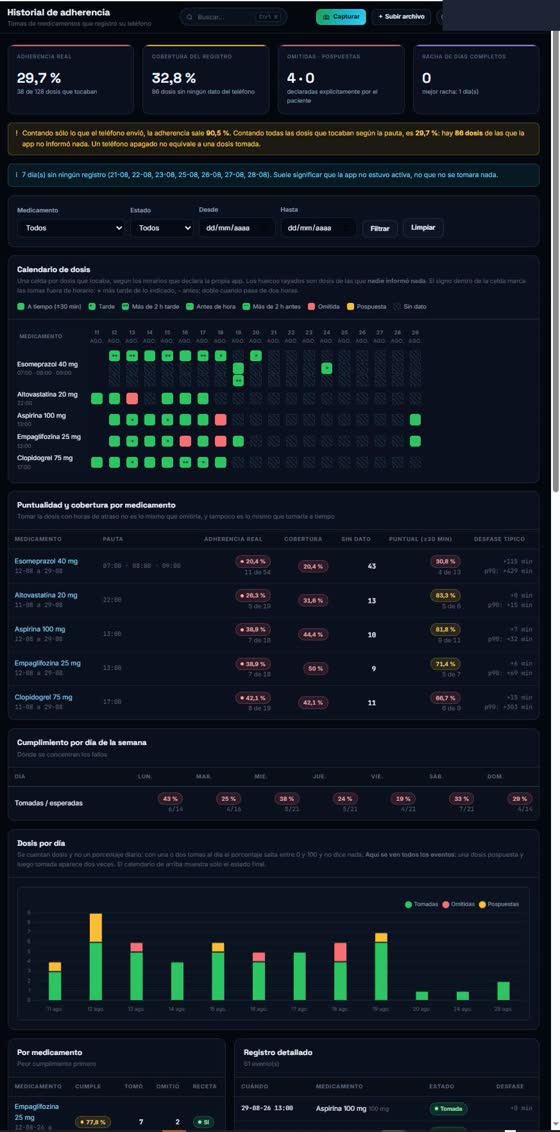Click the red Atorvastatina omitted cell on 13 ago.
Screen dimensions: 560x1132
point(132,399)
